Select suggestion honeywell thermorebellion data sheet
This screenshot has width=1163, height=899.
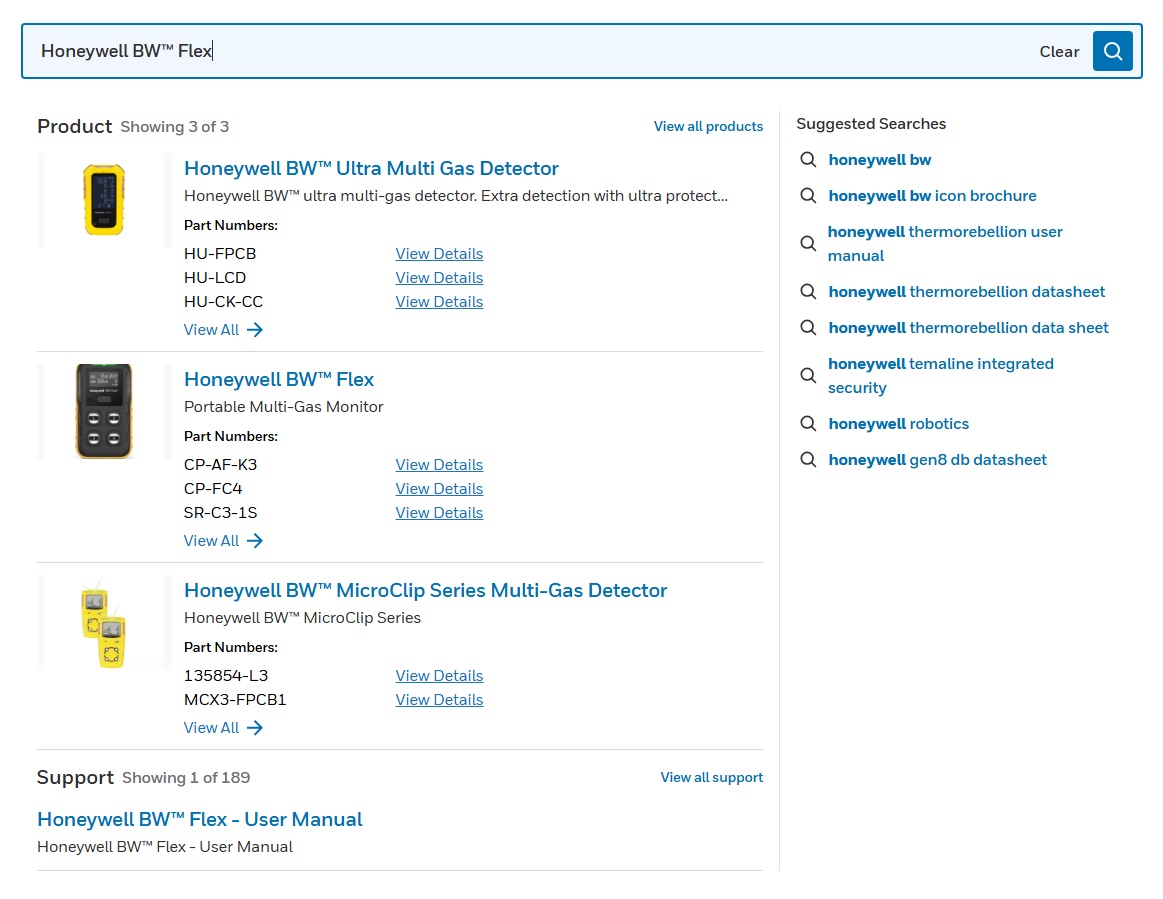click(x=968, y=328)
